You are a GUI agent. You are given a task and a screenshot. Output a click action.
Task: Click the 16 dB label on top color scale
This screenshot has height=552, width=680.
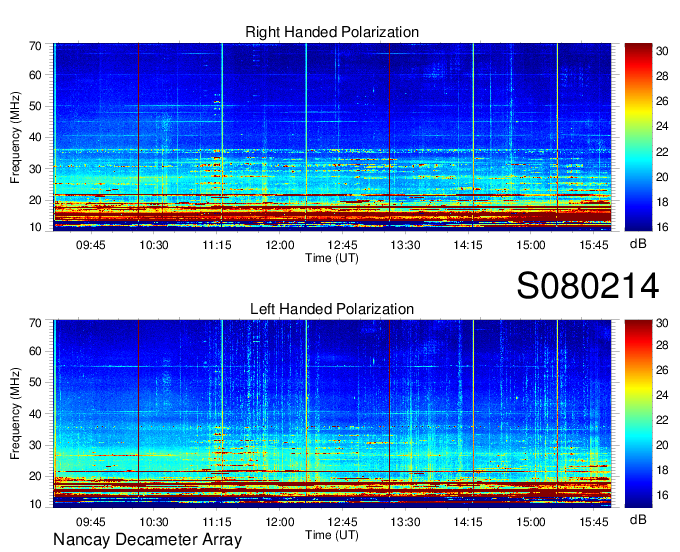click(x=662, y=227)
